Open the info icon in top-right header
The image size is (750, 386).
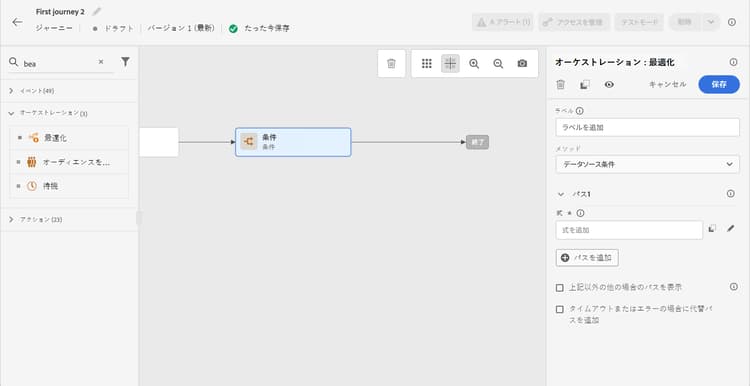[732, 22]
